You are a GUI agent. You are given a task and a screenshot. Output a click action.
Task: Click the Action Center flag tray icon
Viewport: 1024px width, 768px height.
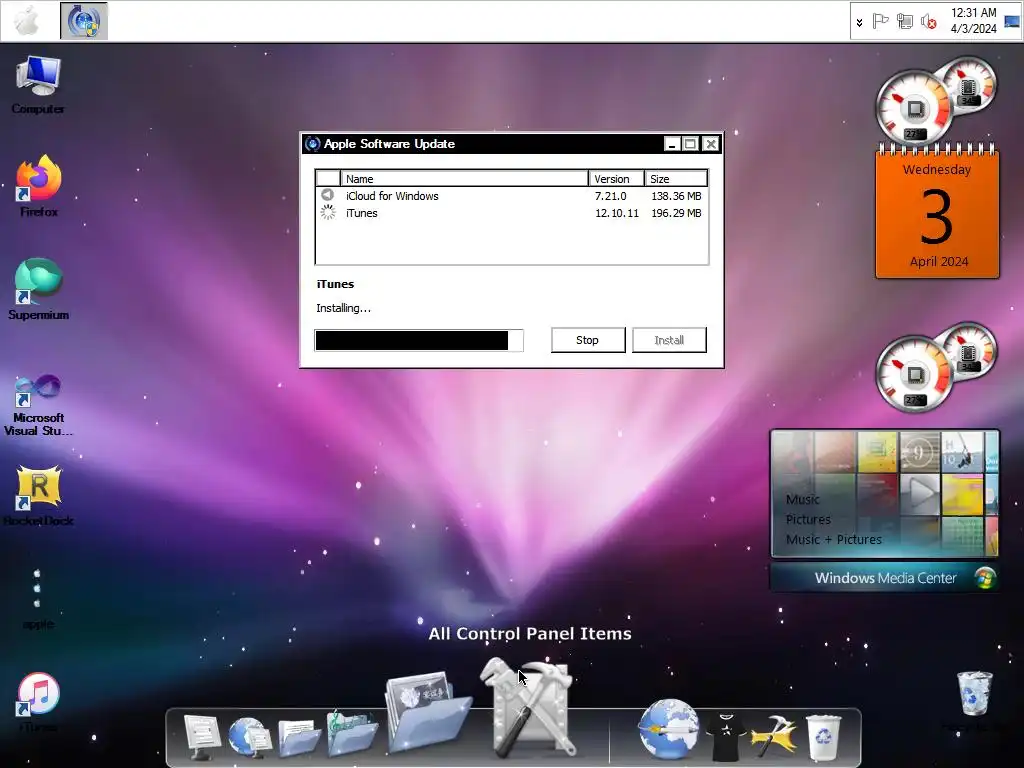coord(880,22)
